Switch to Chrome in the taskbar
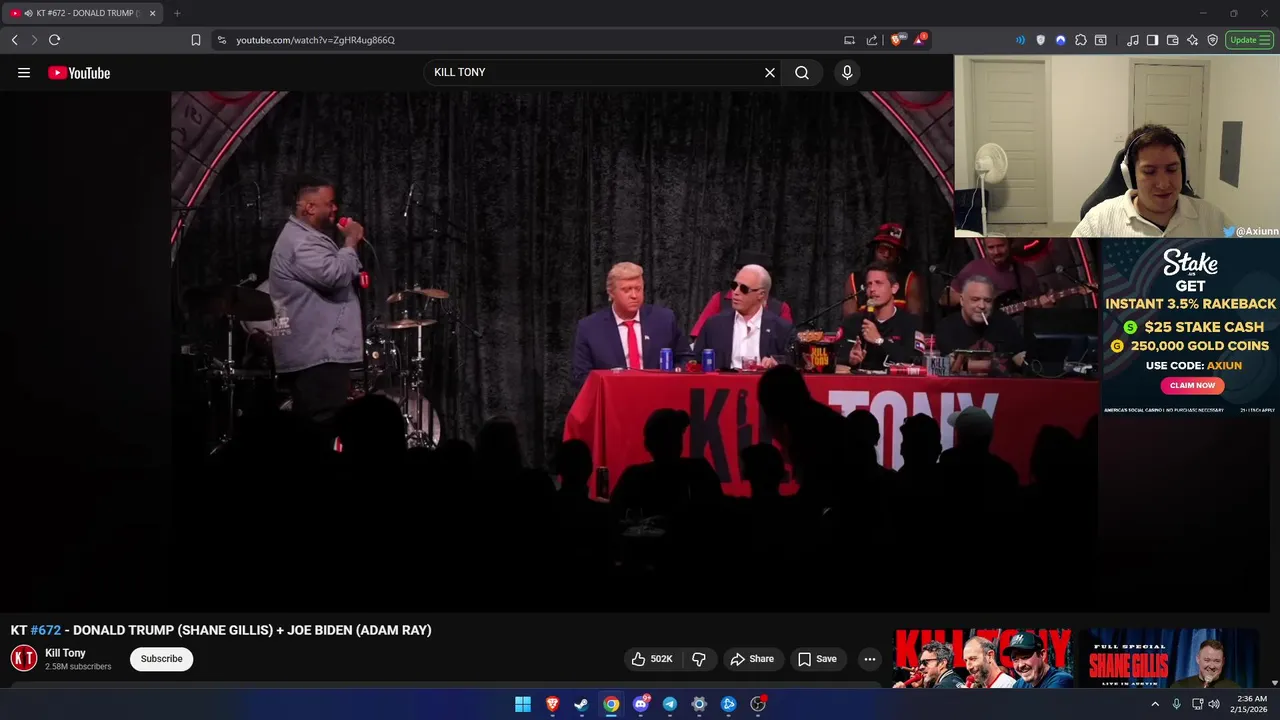 point(611,704)
